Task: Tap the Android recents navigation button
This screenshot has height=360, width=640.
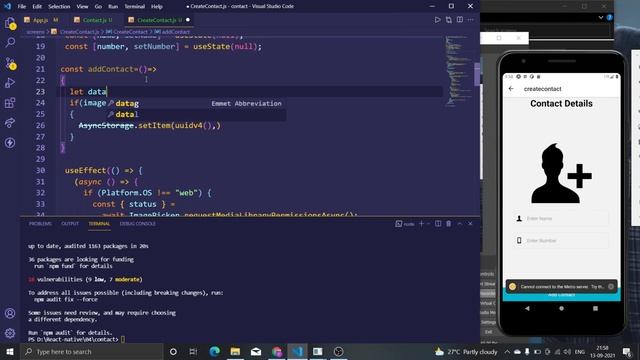Action: coord(595,309)
